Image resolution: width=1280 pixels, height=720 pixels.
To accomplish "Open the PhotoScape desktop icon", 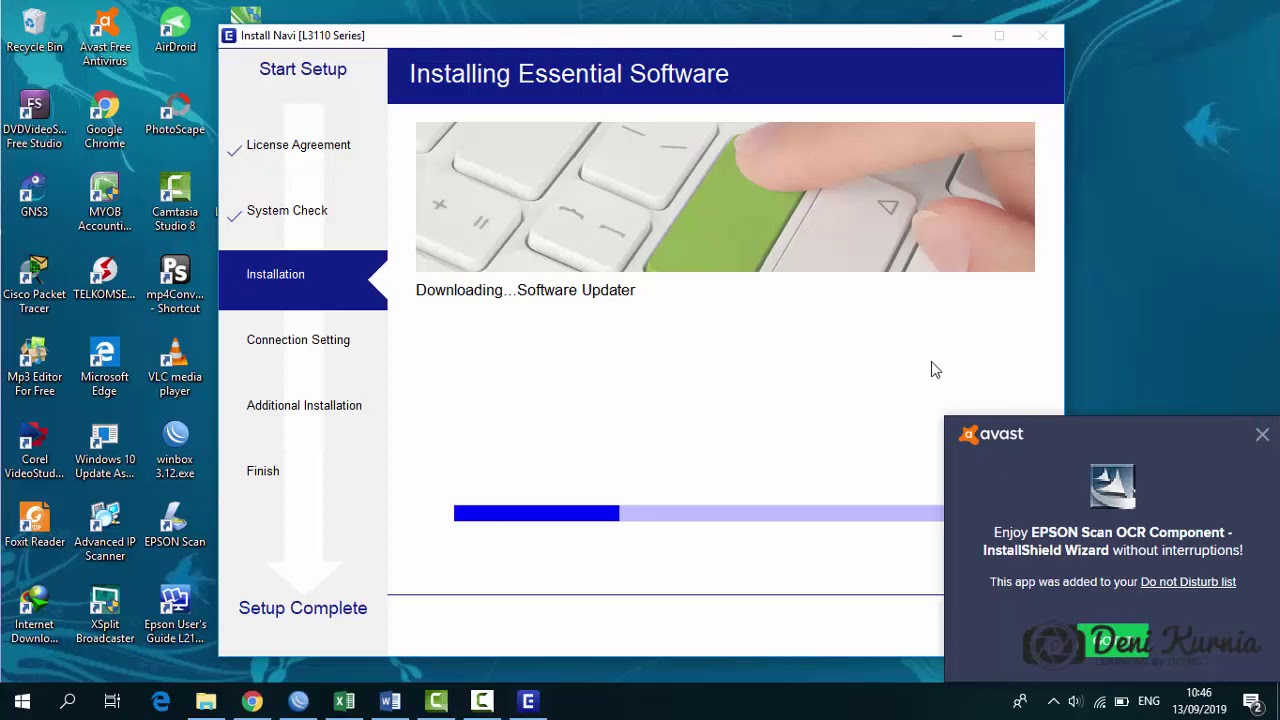I will [x=175, y=114].
